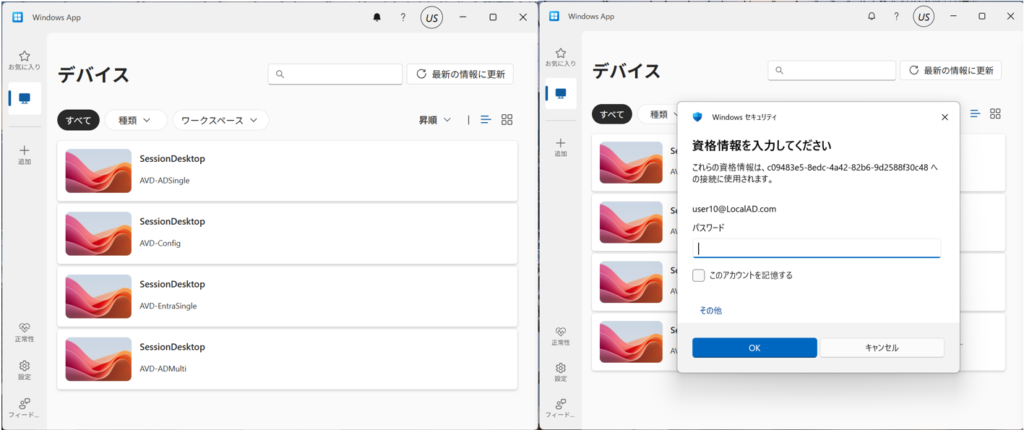Open Favorites in the left window sidebar
Screen dimensions: 1024x430
click(24, 59)
